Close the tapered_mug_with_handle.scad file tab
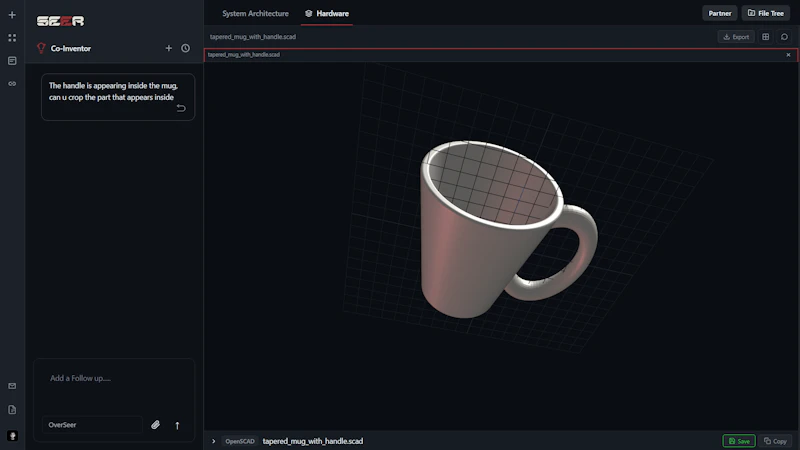Image resolution: width=800 pixels, height=450 pixels. (x=788, y=55)
